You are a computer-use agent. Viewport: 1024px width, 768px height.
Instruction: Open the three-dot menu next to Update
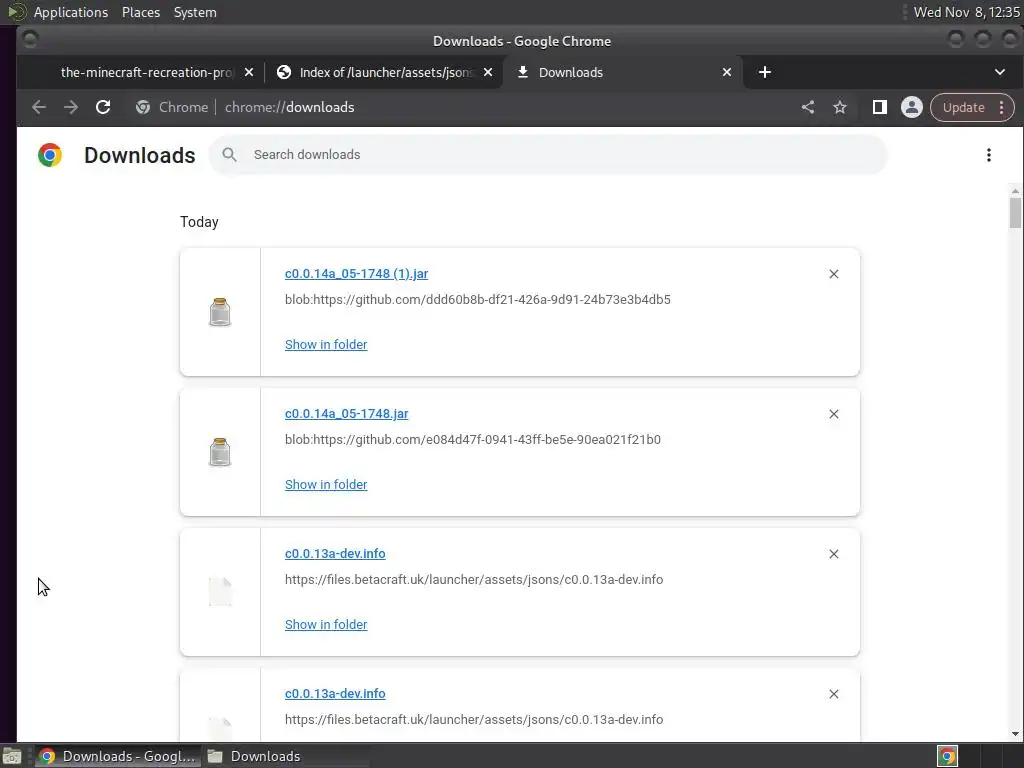point(1002,107)
